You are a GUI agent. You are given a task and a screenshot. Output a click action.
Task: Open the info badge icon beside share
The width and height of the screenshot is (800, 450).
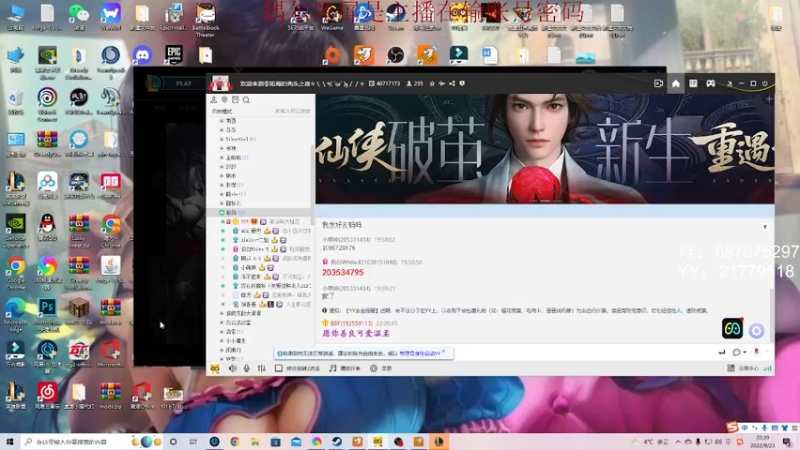click(462, 83)
